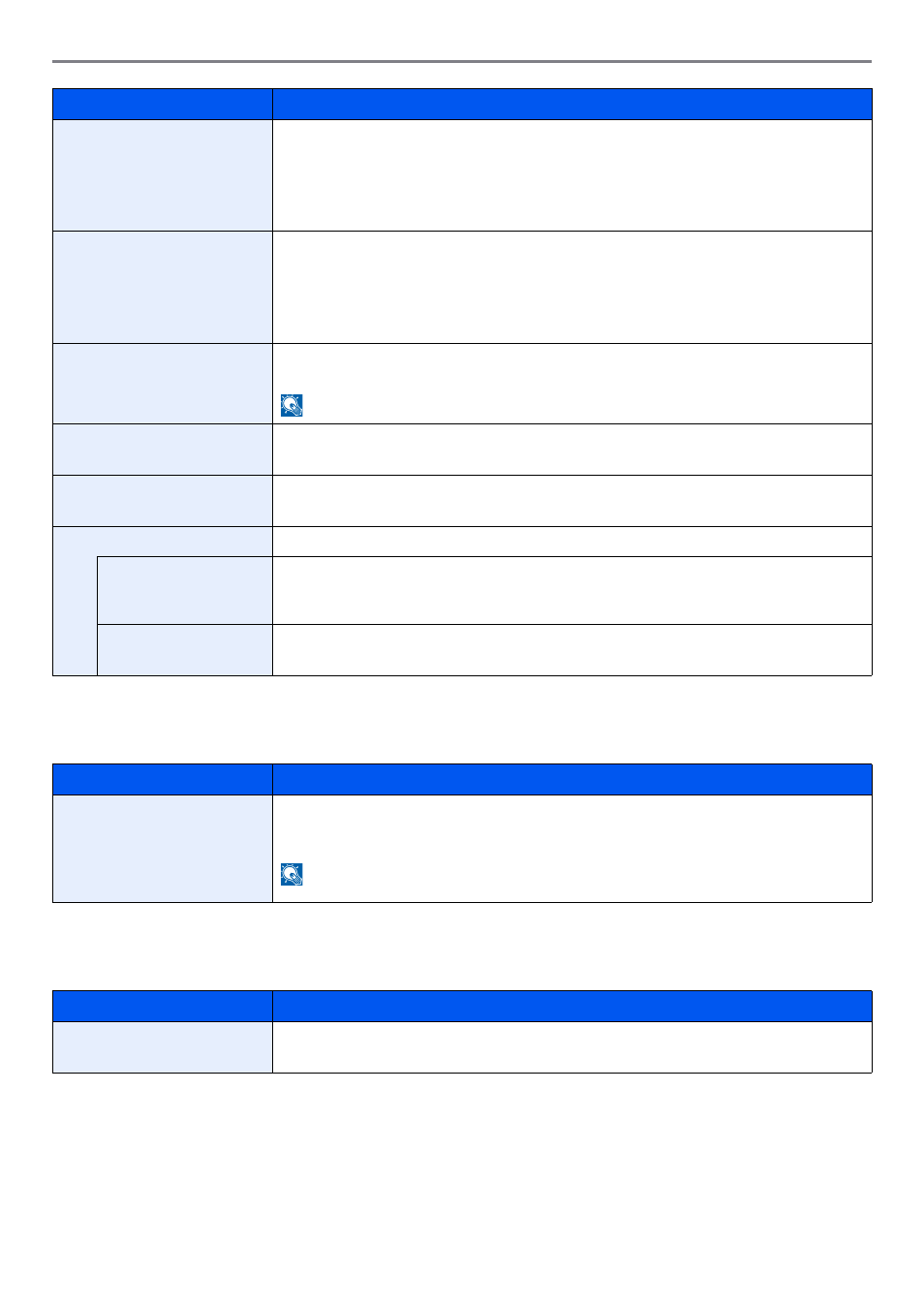Select second shaded item cell in first table
Image resolution: width=924 pixels, height=1308 pixels.
[163, 287]
